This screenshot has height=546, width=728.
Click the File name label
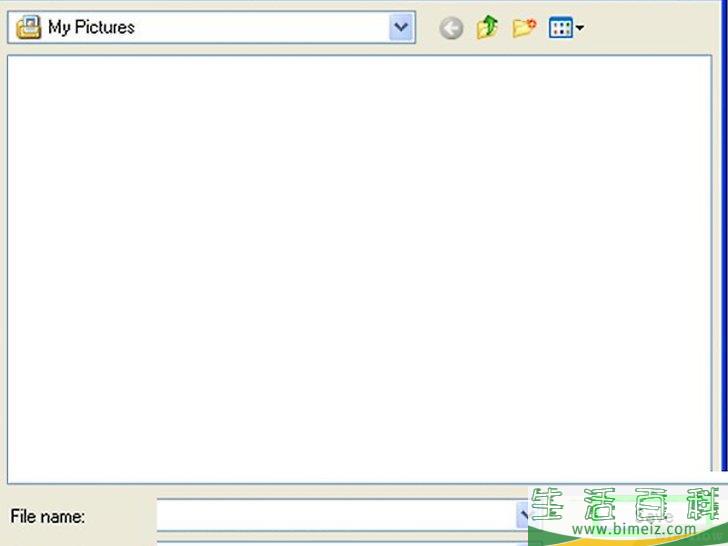[x=47, y=517]
